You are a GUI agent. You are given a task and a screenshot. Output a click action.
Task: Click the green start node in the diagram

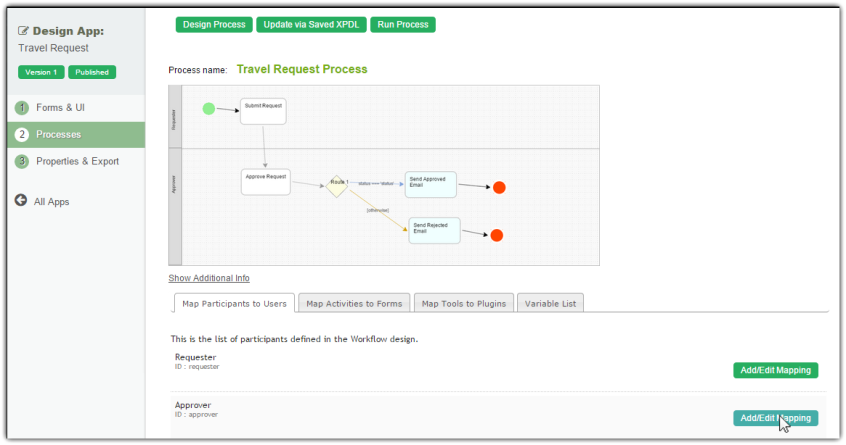pos(208,108)
